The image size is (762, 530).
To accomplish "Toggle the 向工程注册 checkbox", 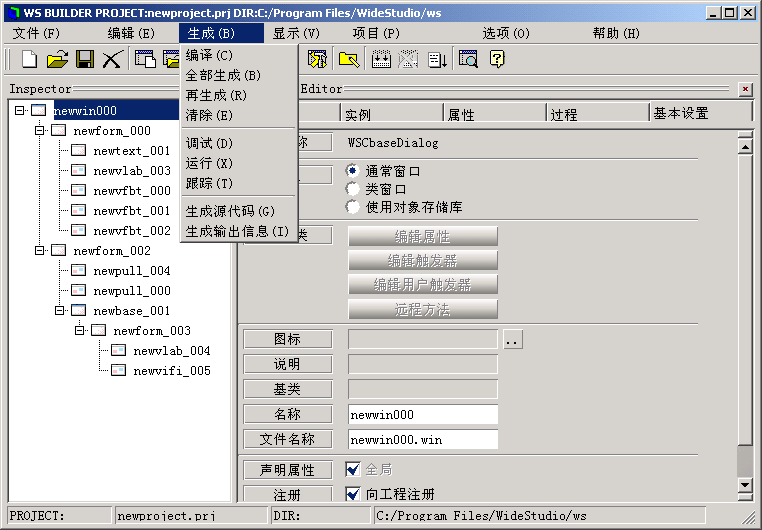I will pos(352,494).
